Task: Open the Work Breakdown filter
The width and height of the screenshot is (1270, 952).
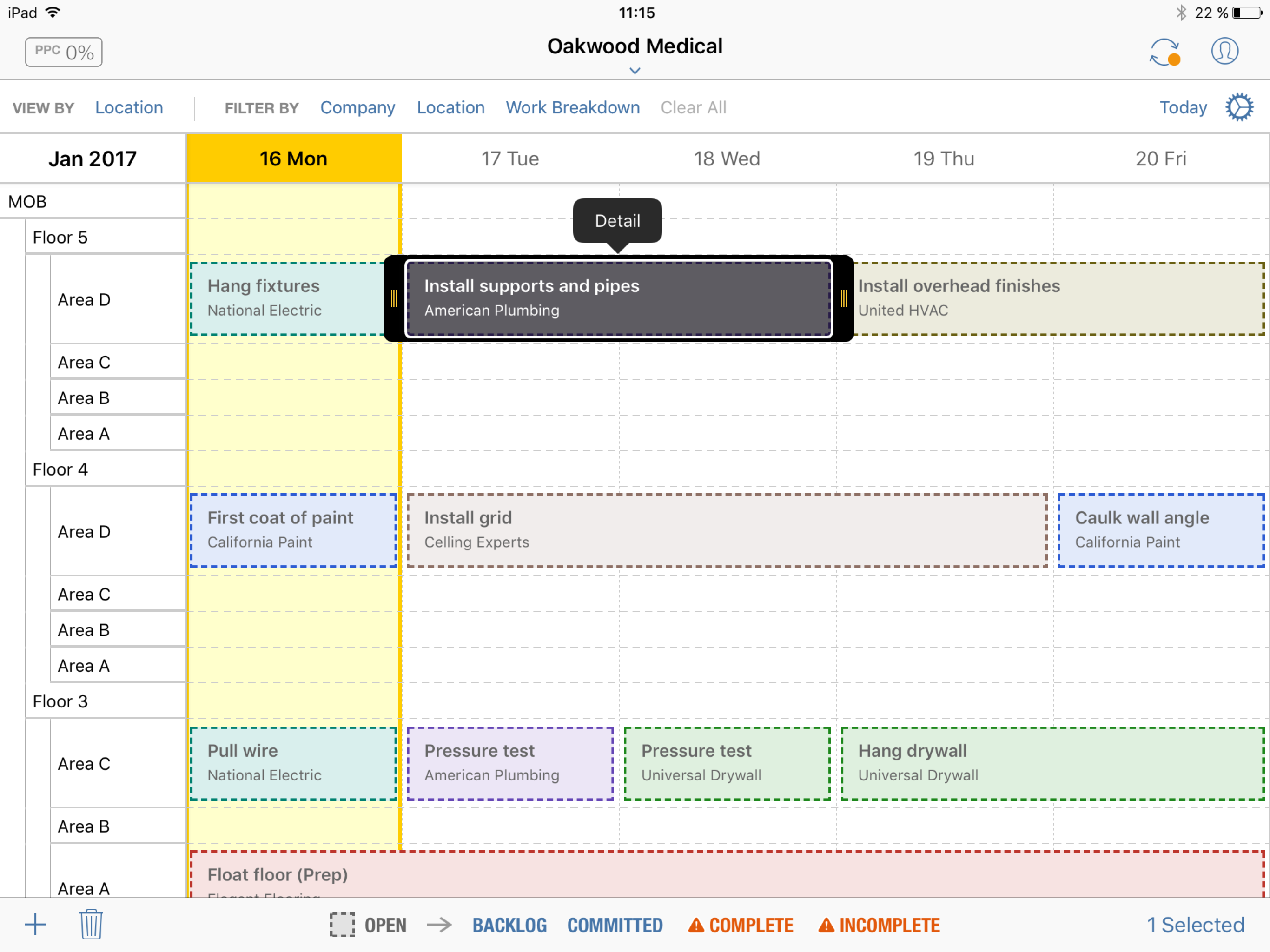Action: pyautogui.click(x=572, y=107)
